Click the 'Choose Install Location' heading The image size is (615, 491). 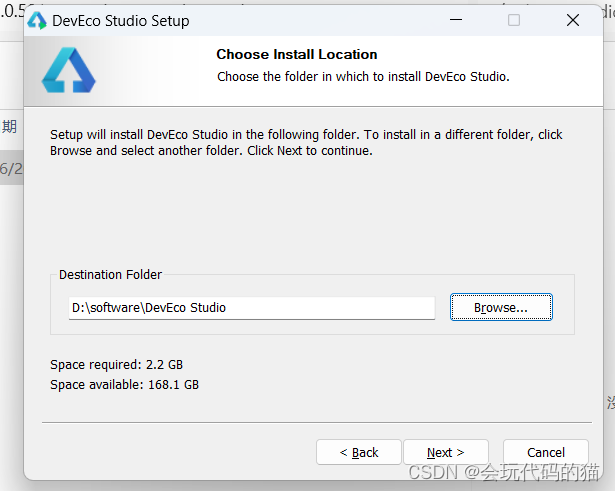(297, 54)
